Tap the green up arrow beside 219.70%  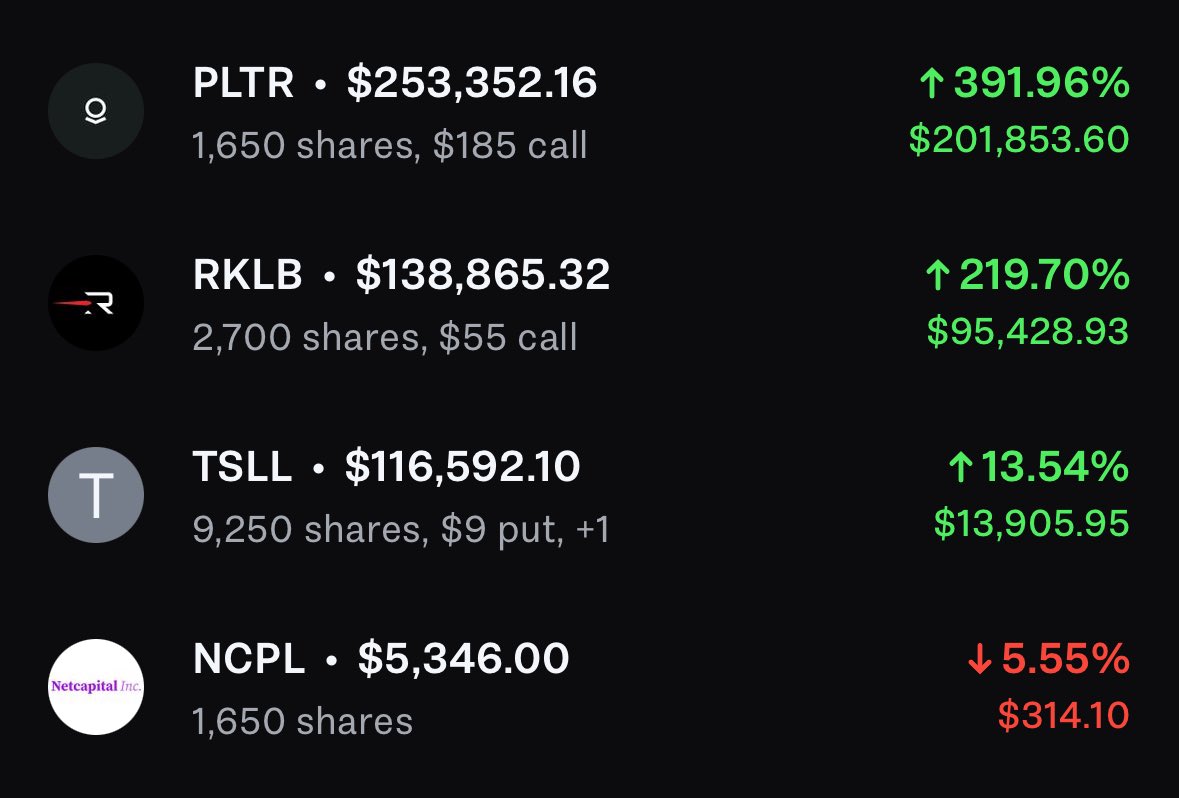(938, 275)
